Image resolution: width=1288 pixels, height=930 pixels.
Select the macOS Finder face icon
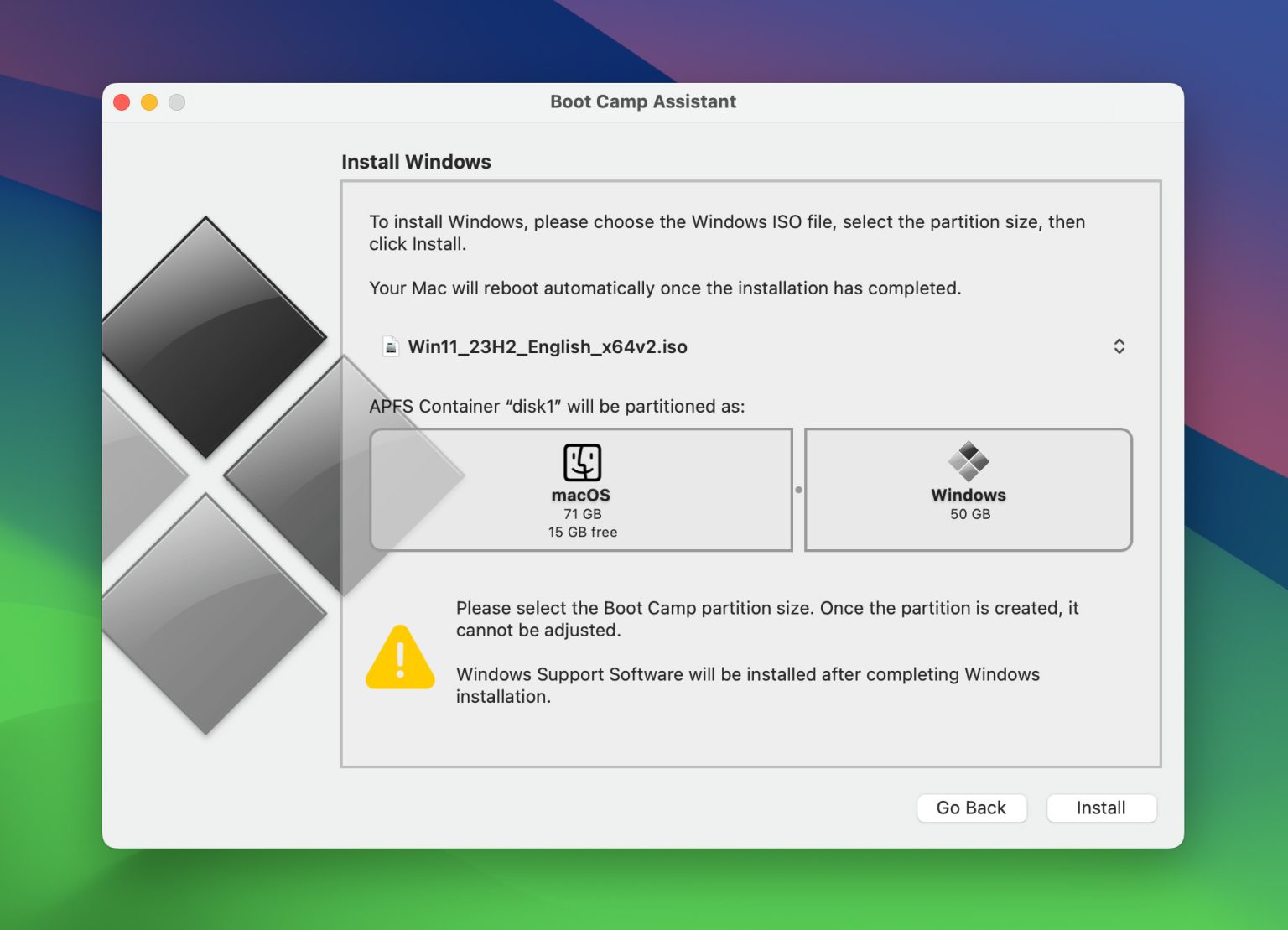pos(581,462)
